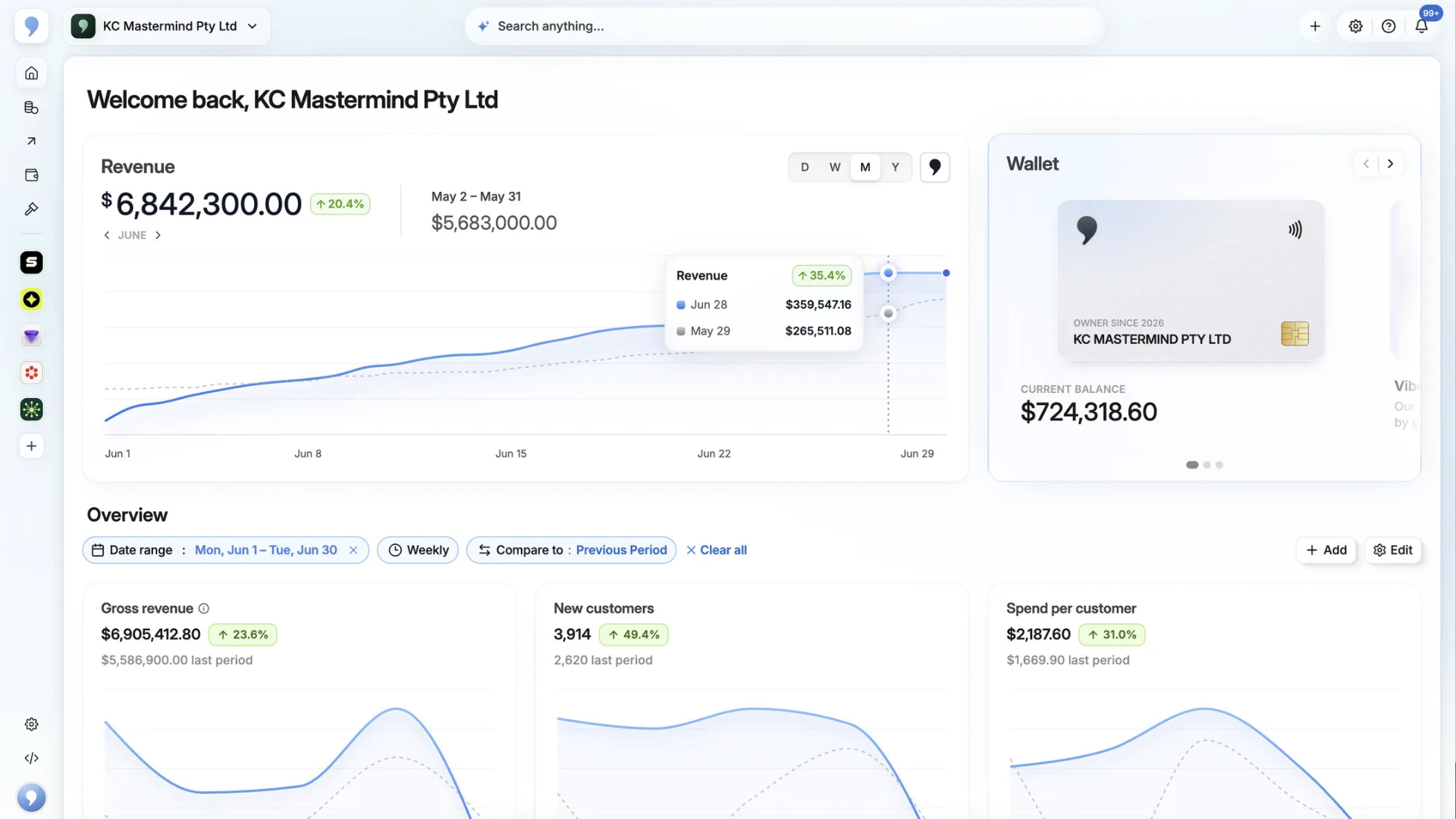Show next wallet card with right chevron
1456x819 pixels.
pyautogui.click(x=1390, y=164)
